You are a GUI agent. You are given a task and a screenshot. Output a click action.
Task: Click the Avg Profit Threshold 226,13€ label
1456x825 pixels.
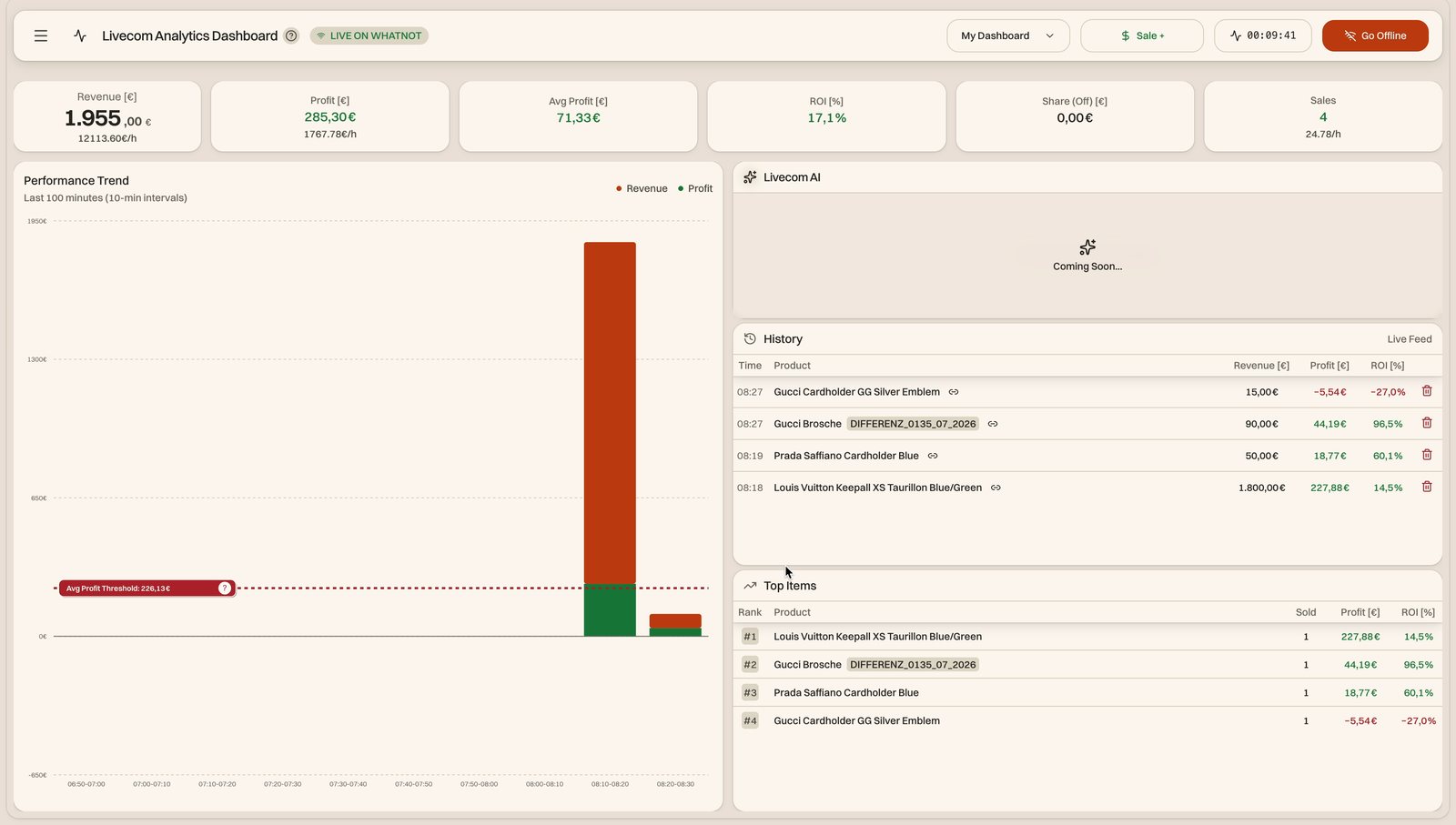[x=147, y=589]
